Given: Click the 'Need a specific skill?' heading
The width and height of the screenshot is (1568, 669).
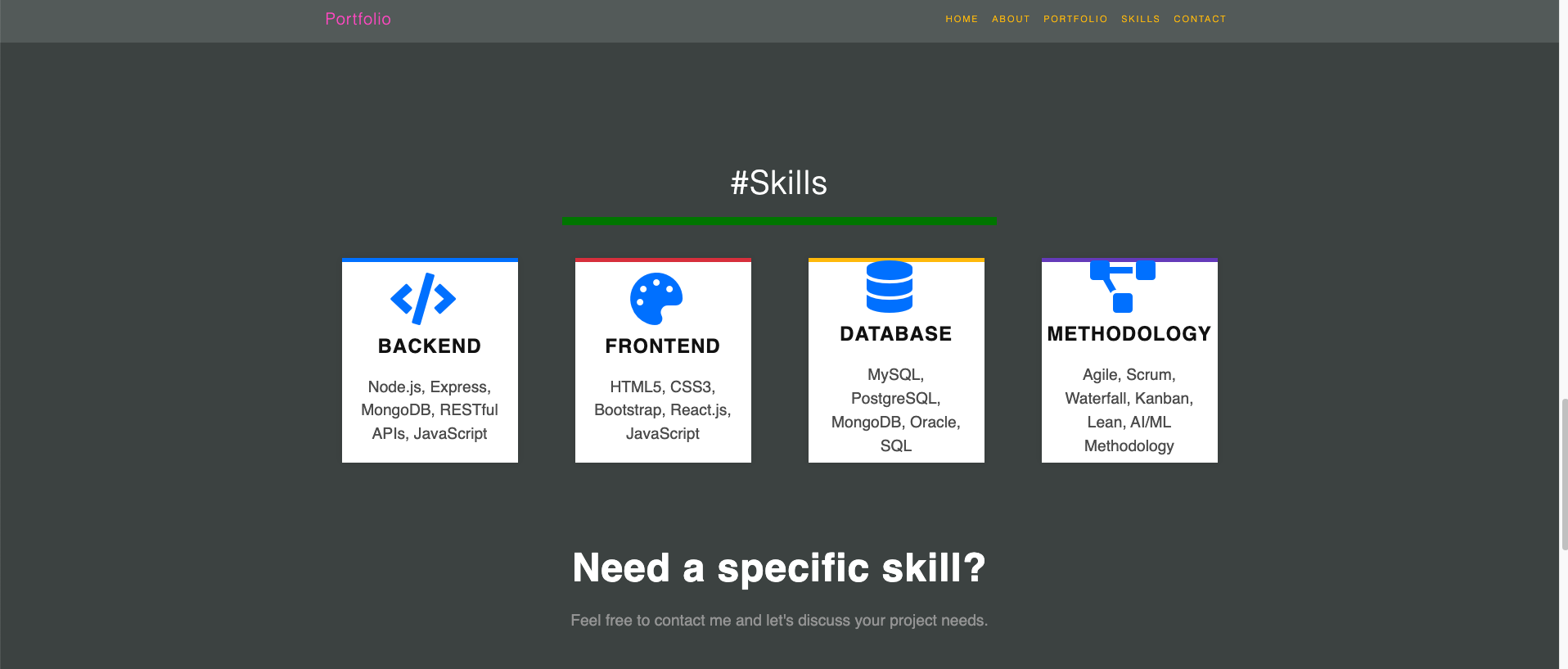Looking at the screenshot, I should click(x=779, y=568).
